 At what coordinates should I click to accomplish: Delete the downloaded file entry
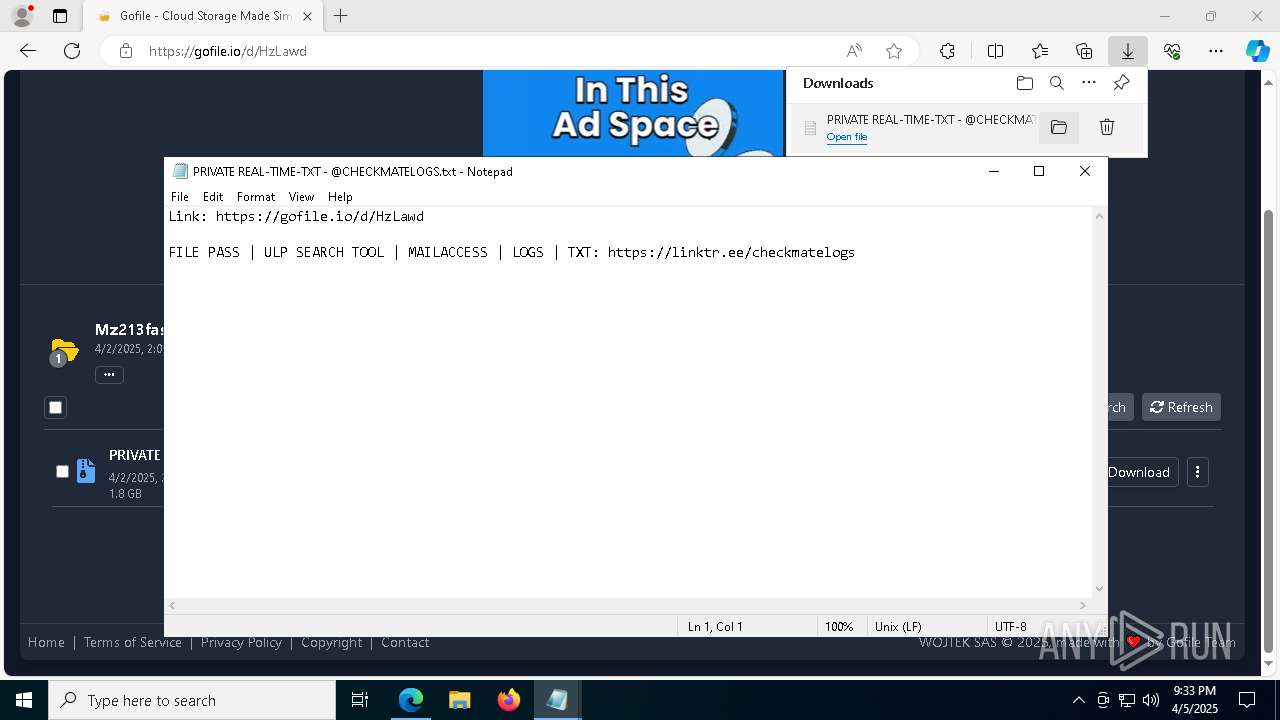(1107, 127)
